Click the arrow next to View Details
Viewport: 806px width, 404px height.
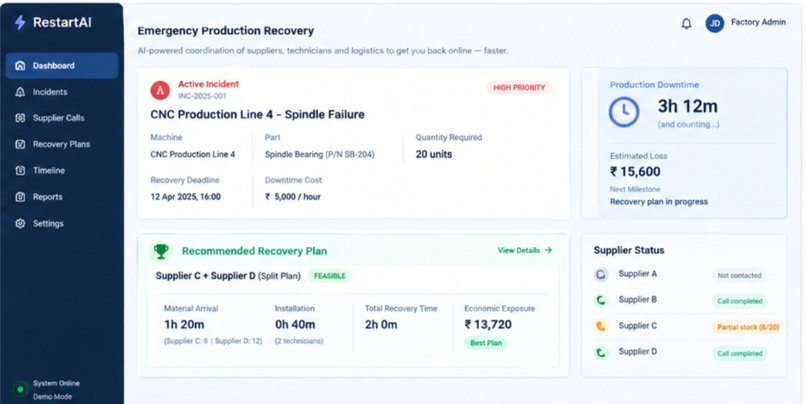pos(548,250)
